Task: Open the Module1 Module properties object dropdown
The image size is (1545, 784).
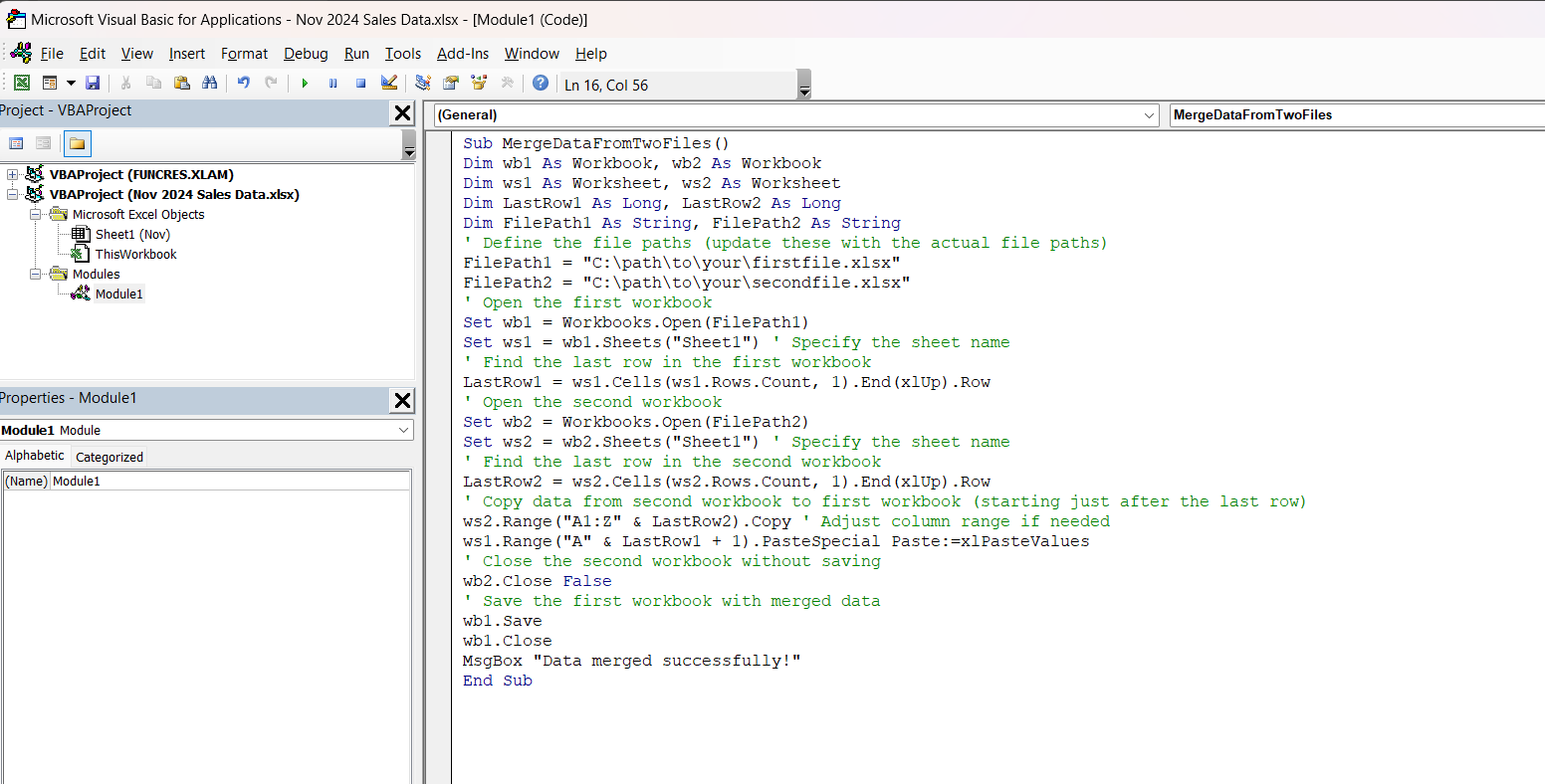Action: pyautogui.click(x=206, y=431)
